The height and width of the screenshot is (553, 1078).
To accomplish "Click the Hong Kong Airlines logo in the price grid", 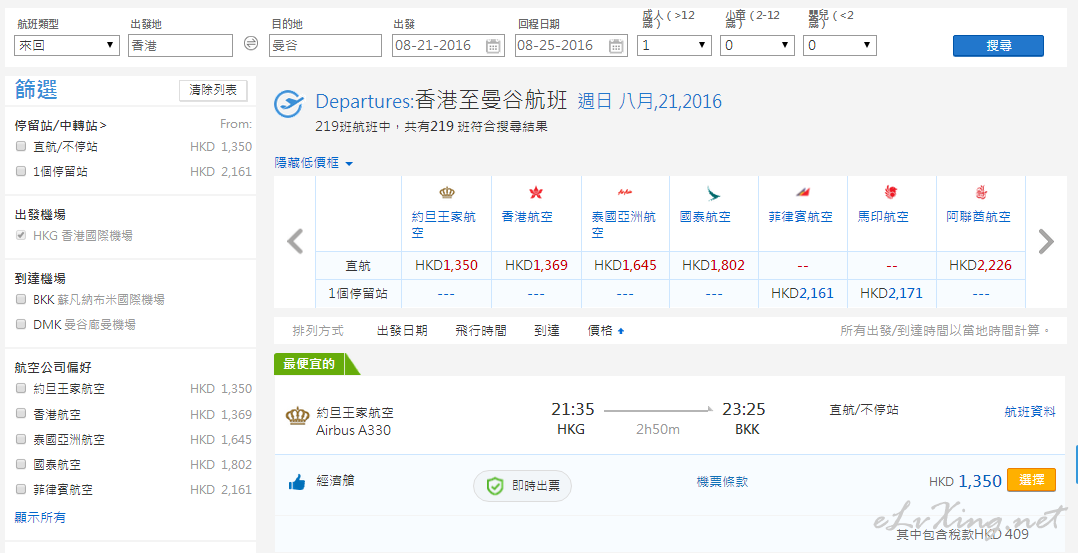I will coord(536,193).
